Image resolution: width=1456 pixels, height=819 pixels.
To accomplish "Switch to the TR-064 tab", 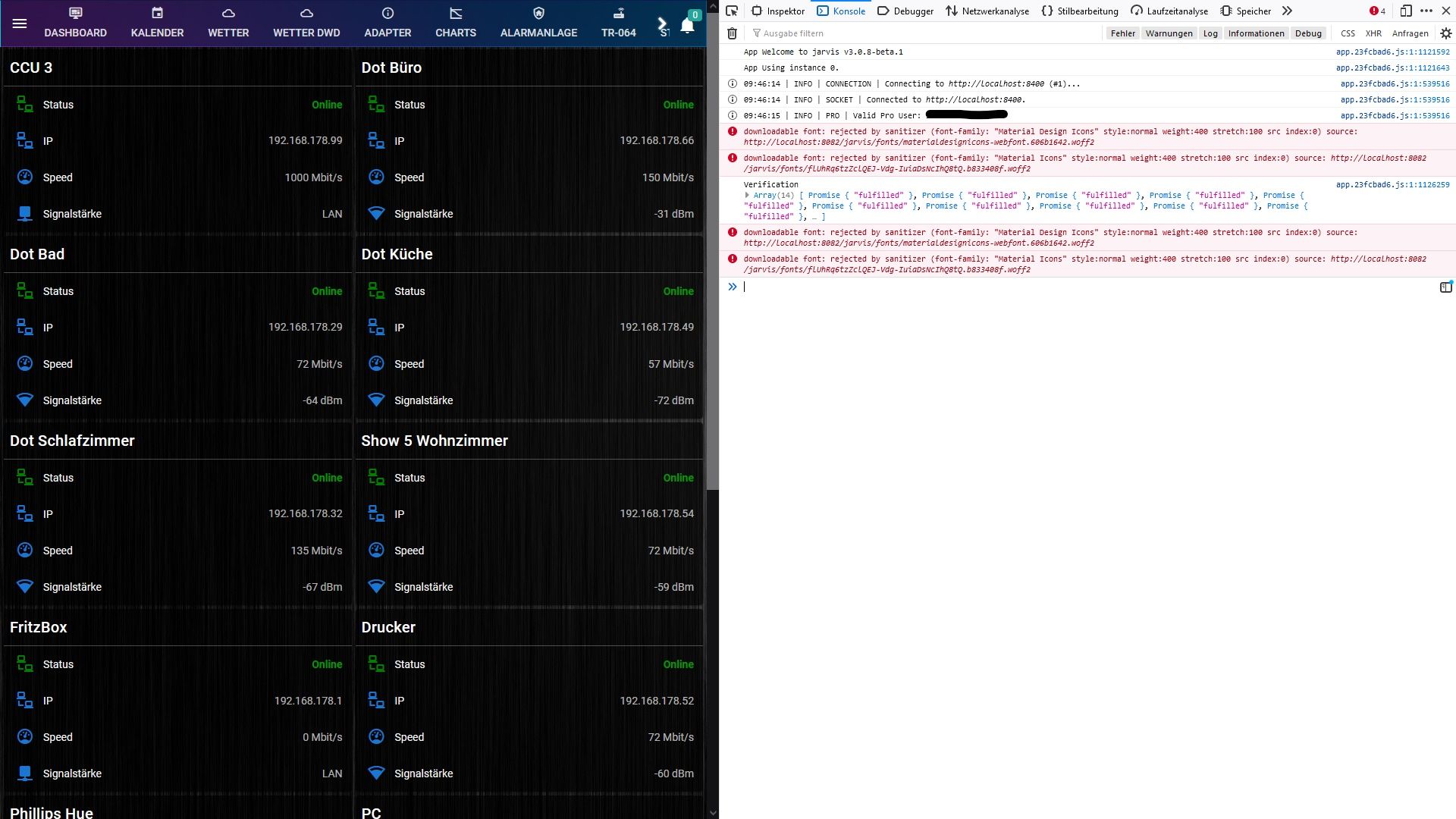I will tap(619, 24).
